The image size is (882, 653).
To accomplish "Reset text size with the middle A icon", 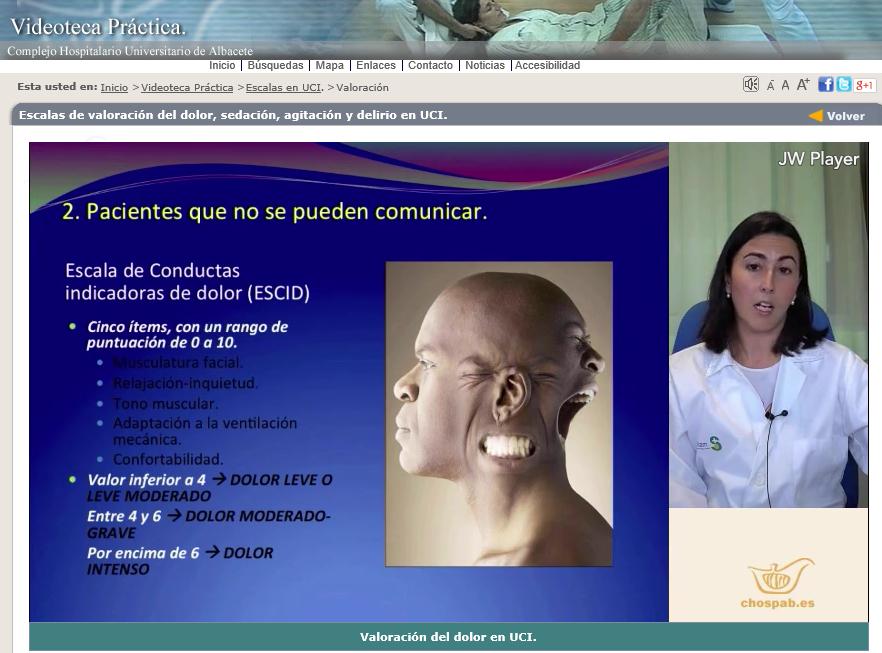I will point(785,86).
